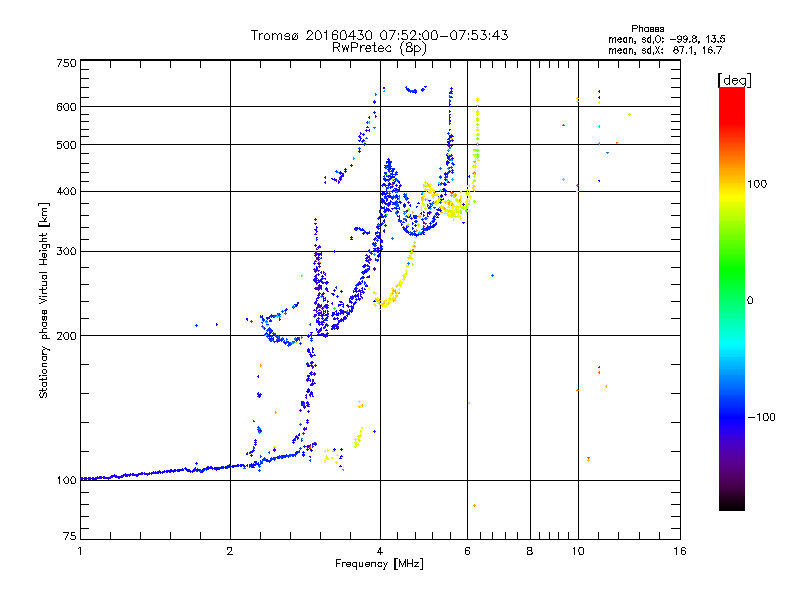Click the x-axis tick label '6'
Screen dimensions: 800x600
467,551
